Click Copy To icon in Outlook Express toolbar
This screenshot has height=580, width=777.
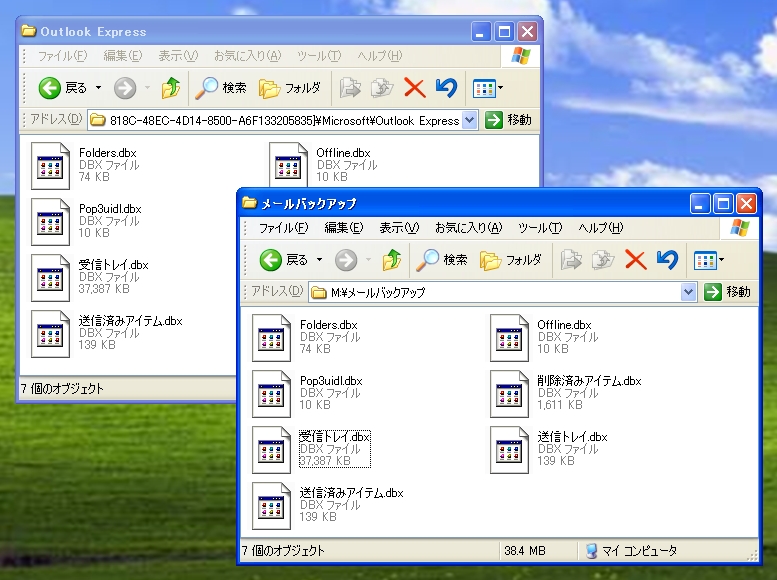click(382, 88)
